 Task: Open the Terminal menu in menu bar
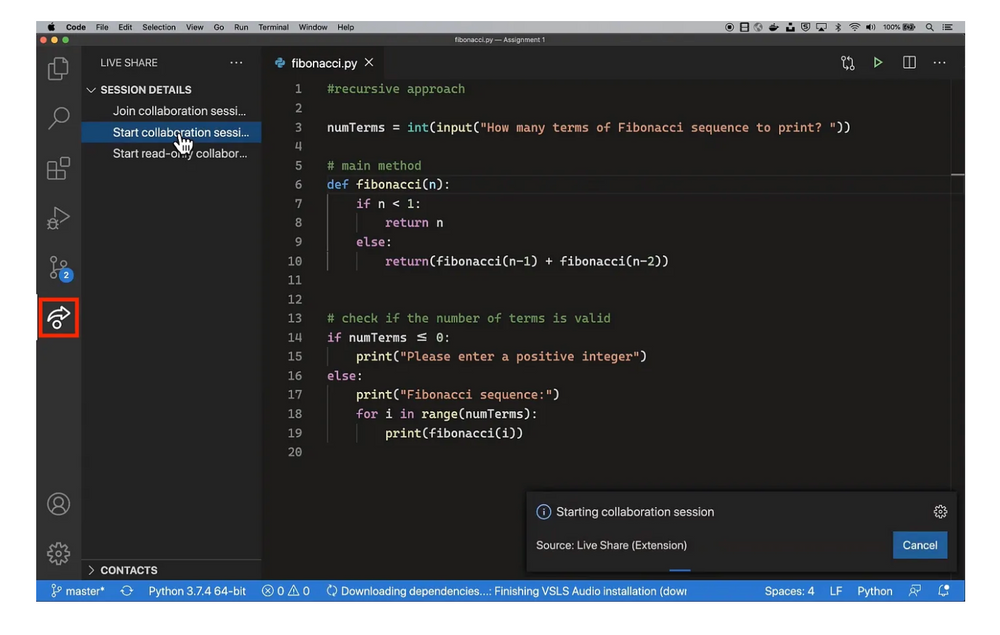coord(273,27)
